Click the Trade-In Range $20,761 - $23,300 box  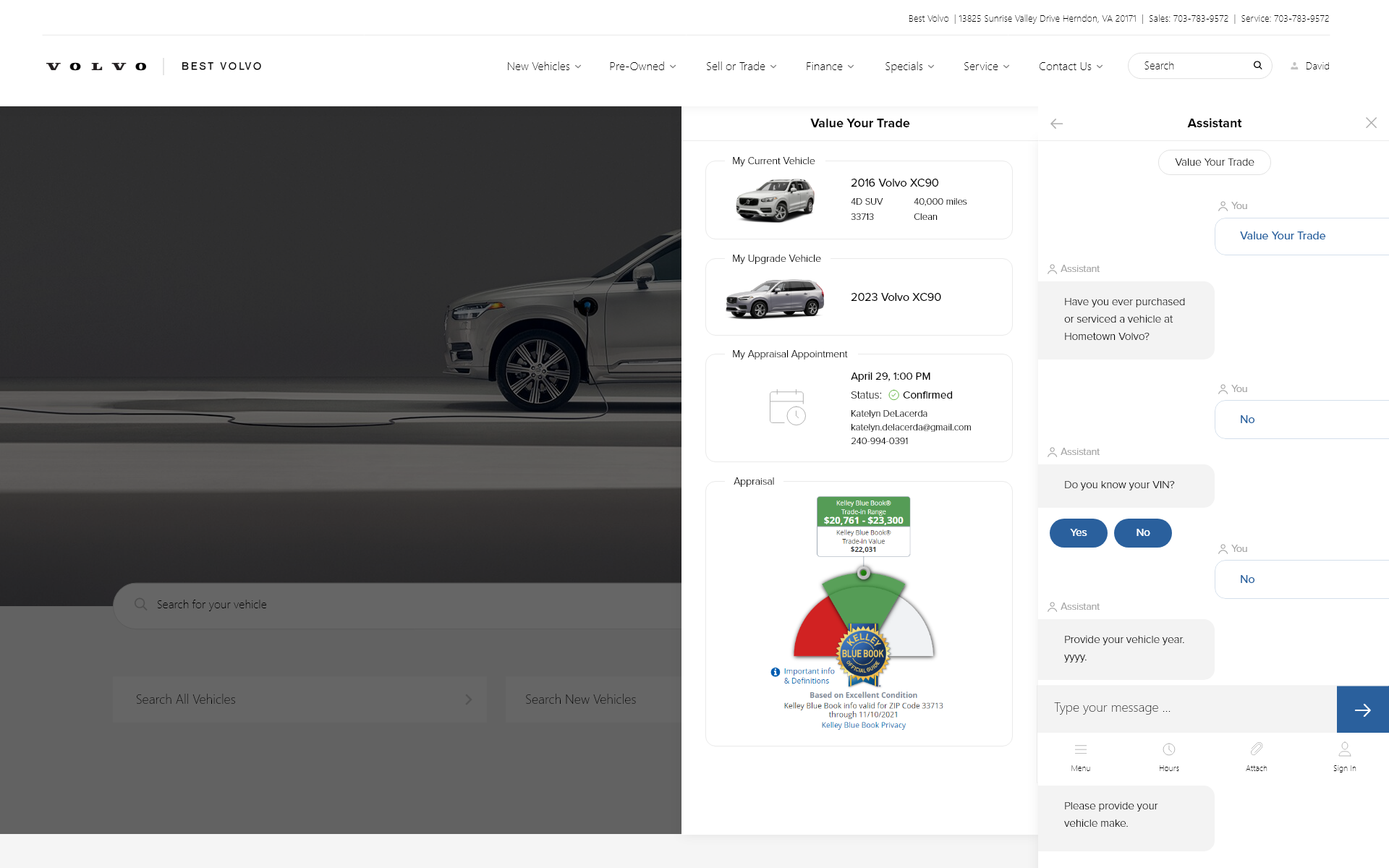[x=863, y=512]
